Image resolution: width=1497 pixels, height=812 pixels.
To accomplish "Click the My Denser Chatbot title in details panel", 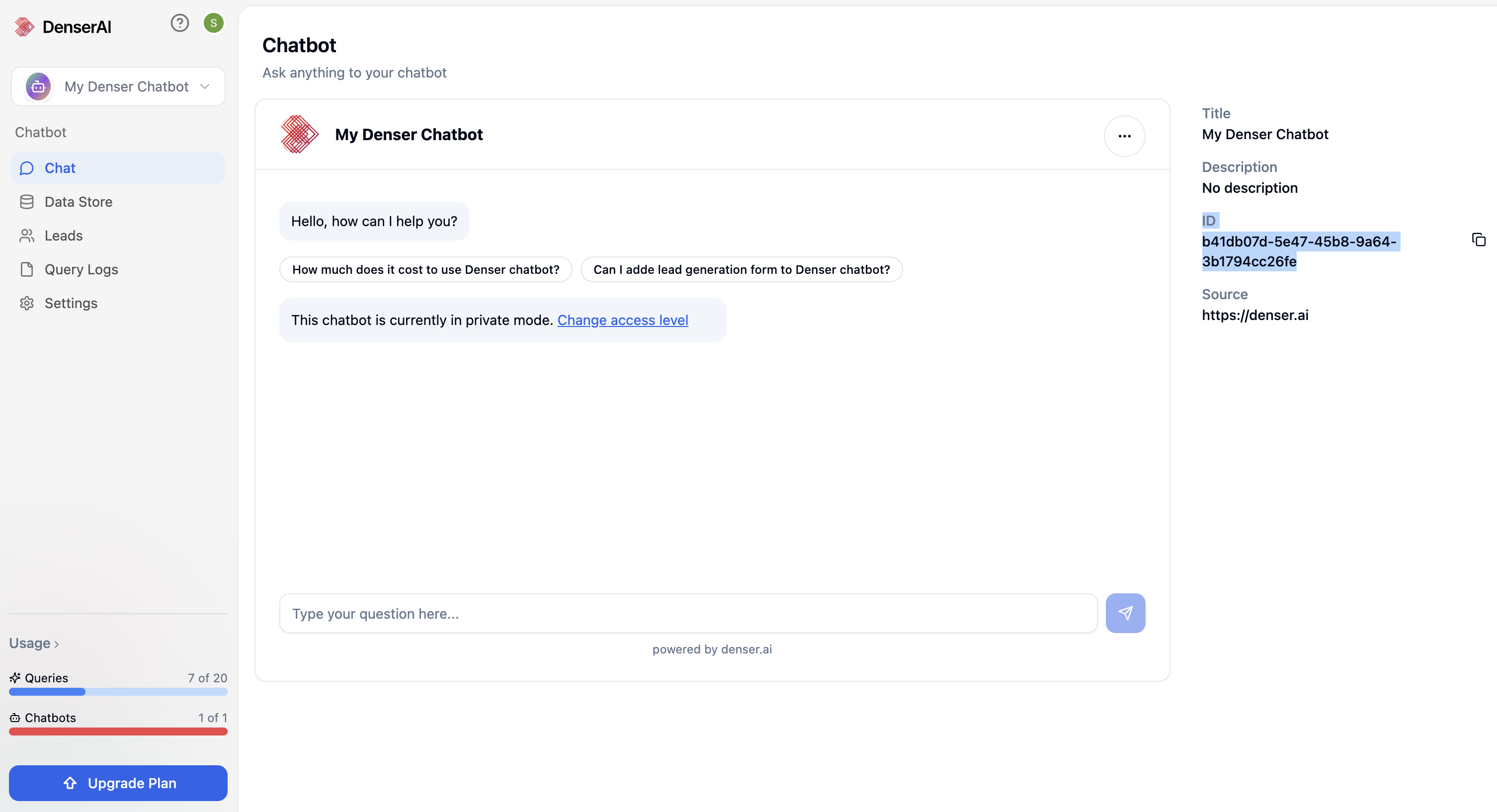I will pyautogui.click(x=1265, y=134).
